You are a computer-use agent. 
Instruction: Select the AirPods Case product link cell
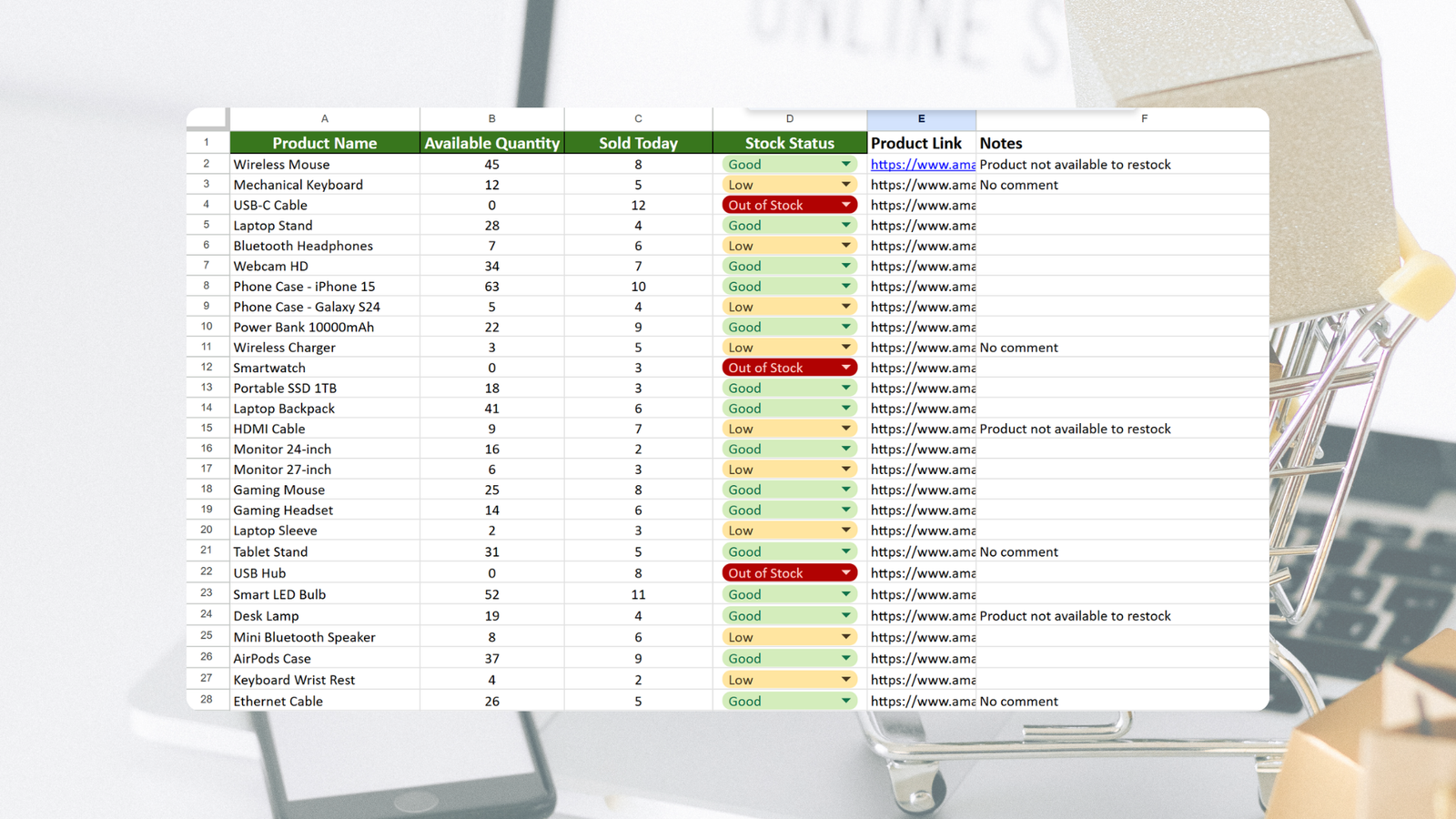[922, 659]
